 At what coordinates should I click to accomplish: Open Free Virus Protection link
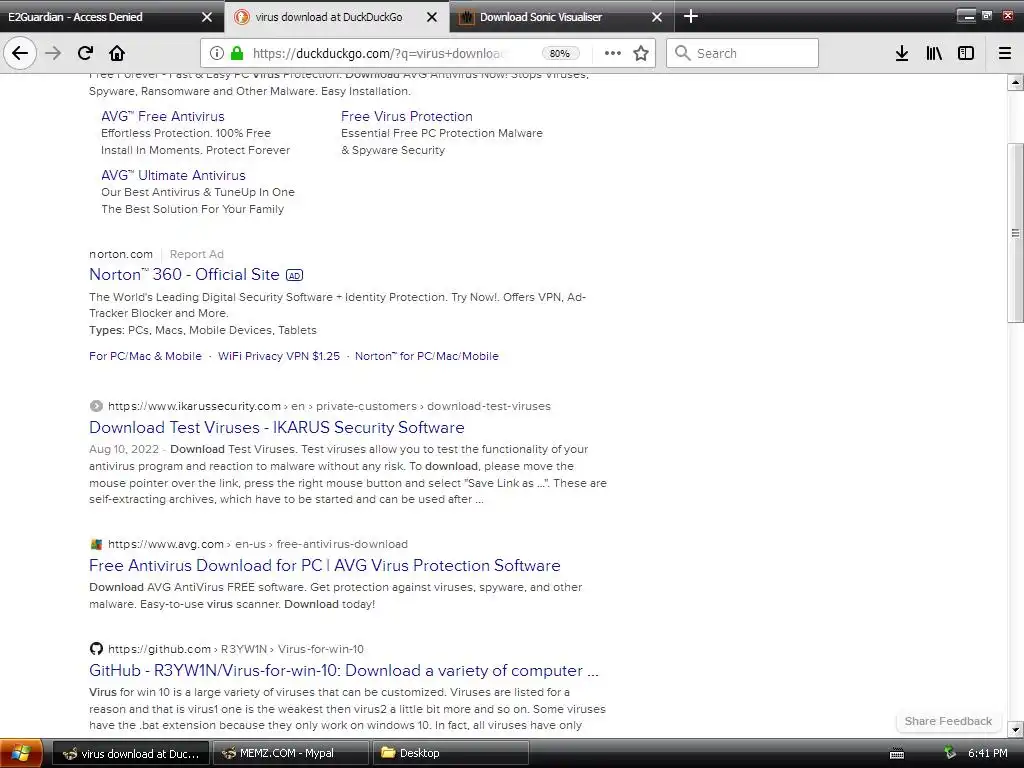pos(407,116)
